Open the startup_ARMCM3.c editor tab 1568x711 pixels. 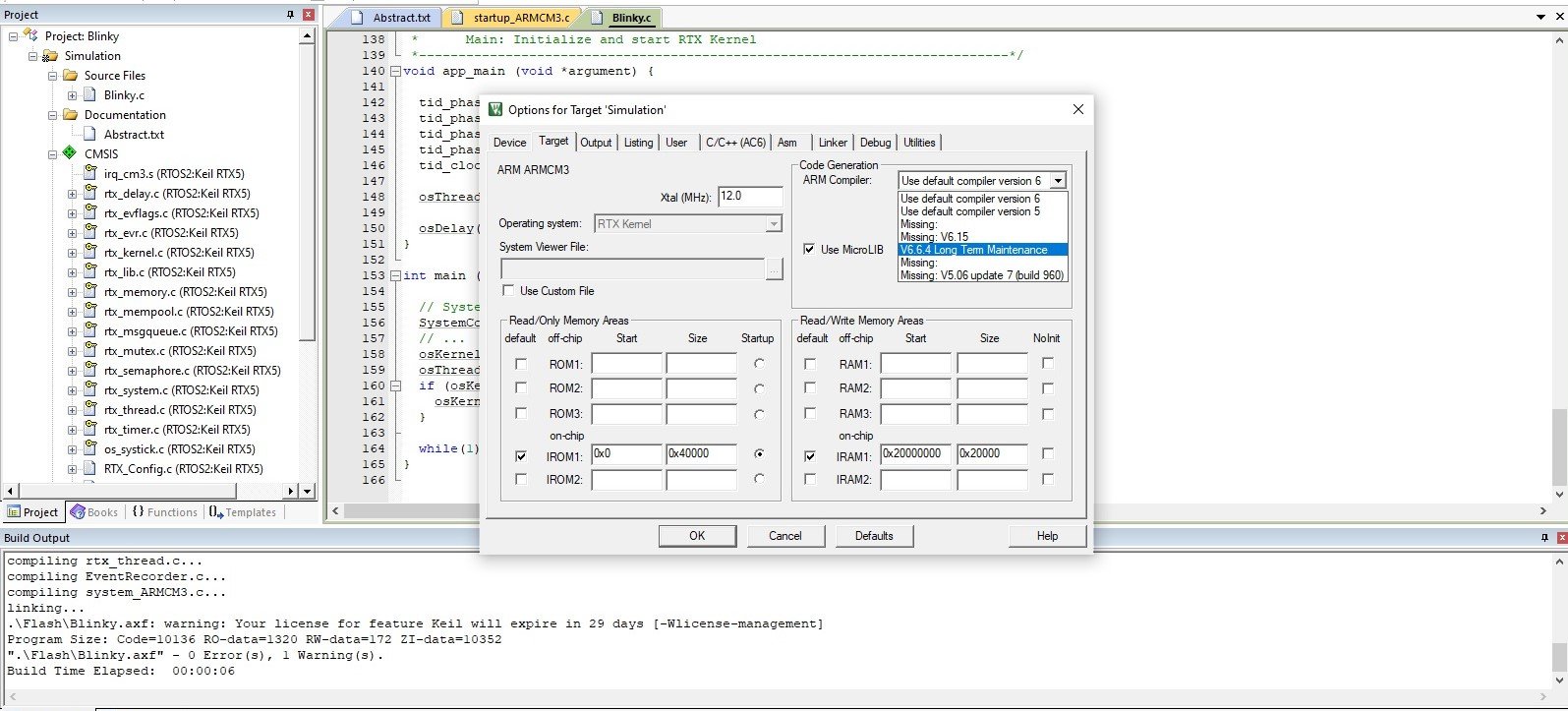point(520,18)
